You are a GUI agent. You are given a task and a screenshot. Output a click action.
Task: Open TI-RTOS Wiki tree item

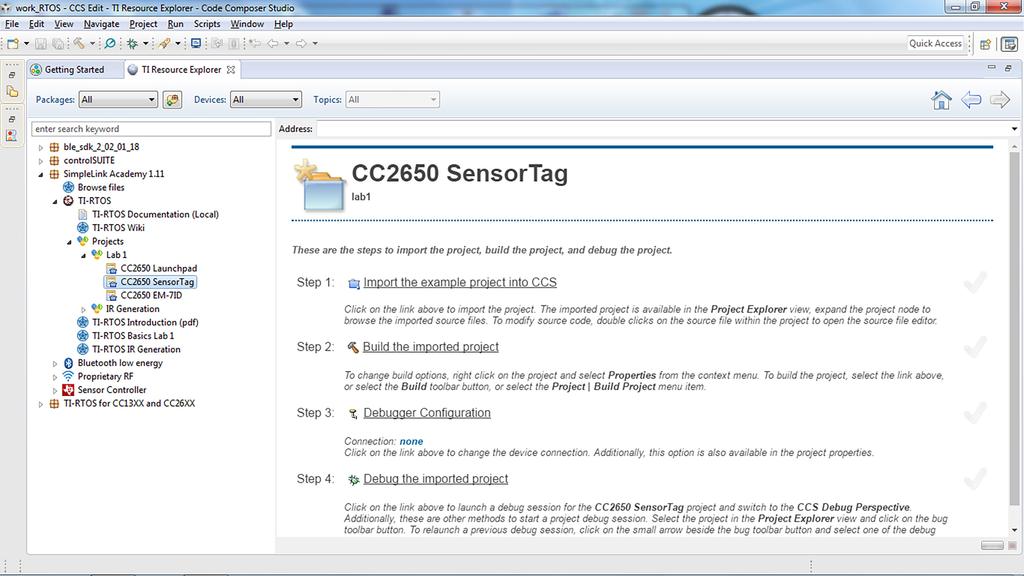pyautogui.click(x=118, y=228)
